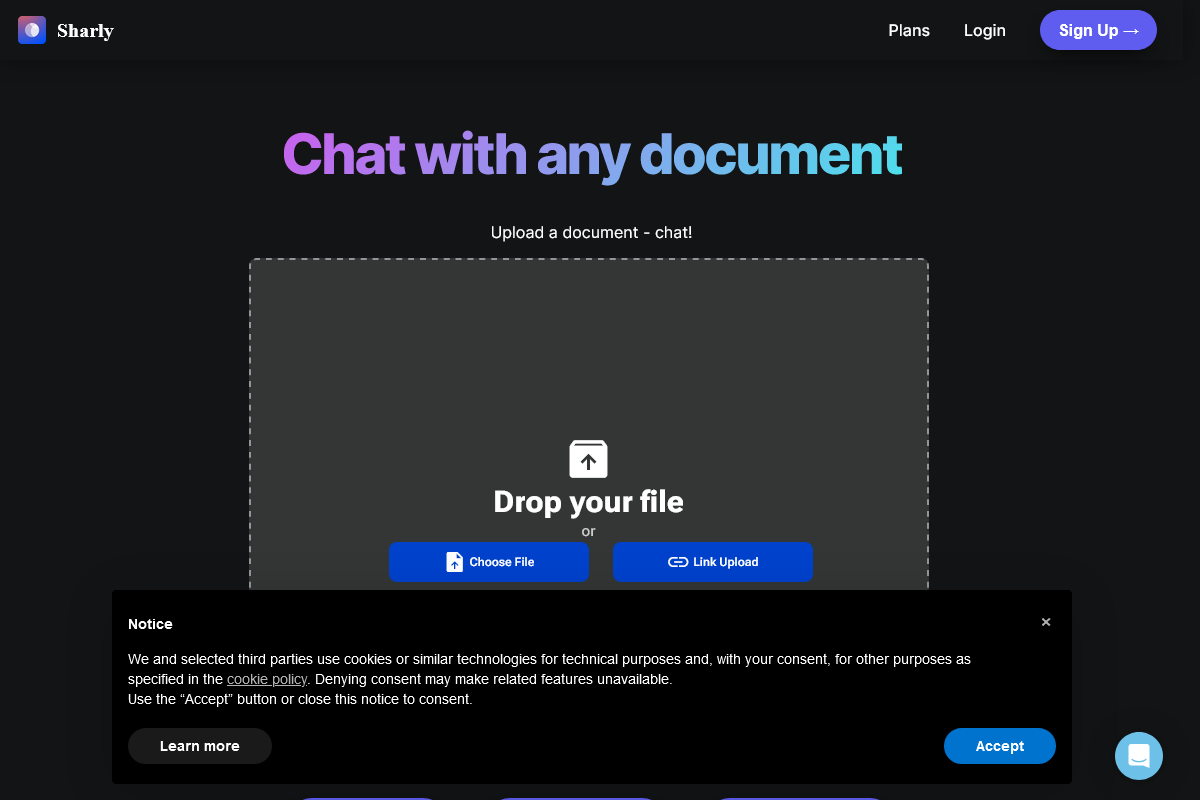The height and width of the screenshot is (800, 1200).
Task: Click the Chat with any document headline
Action: click(592, 155)
